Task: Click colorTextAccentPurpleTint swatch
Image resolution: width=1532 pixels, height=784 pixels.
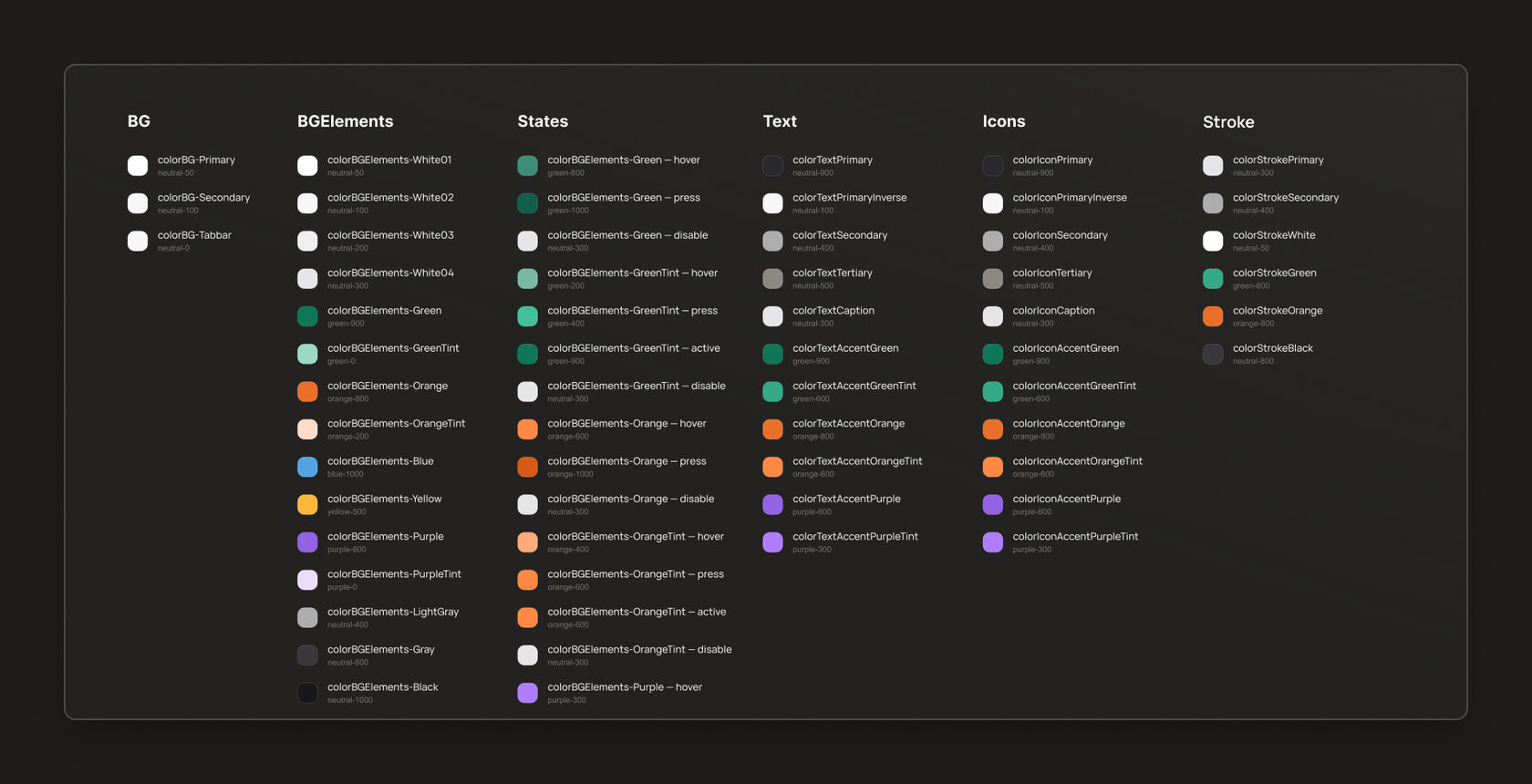Action: click(772, 542)
